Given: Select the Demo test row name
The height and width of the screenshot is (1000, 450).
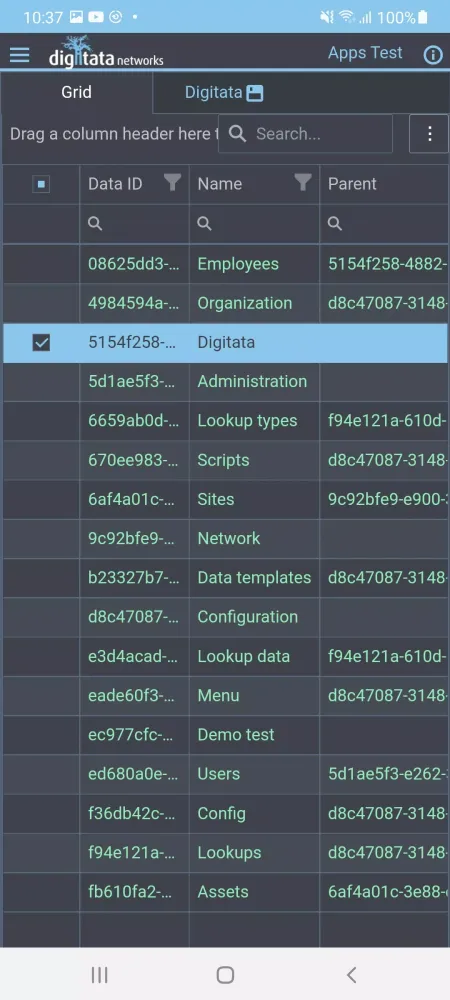Looking at the screenshot, I should 236,735.
